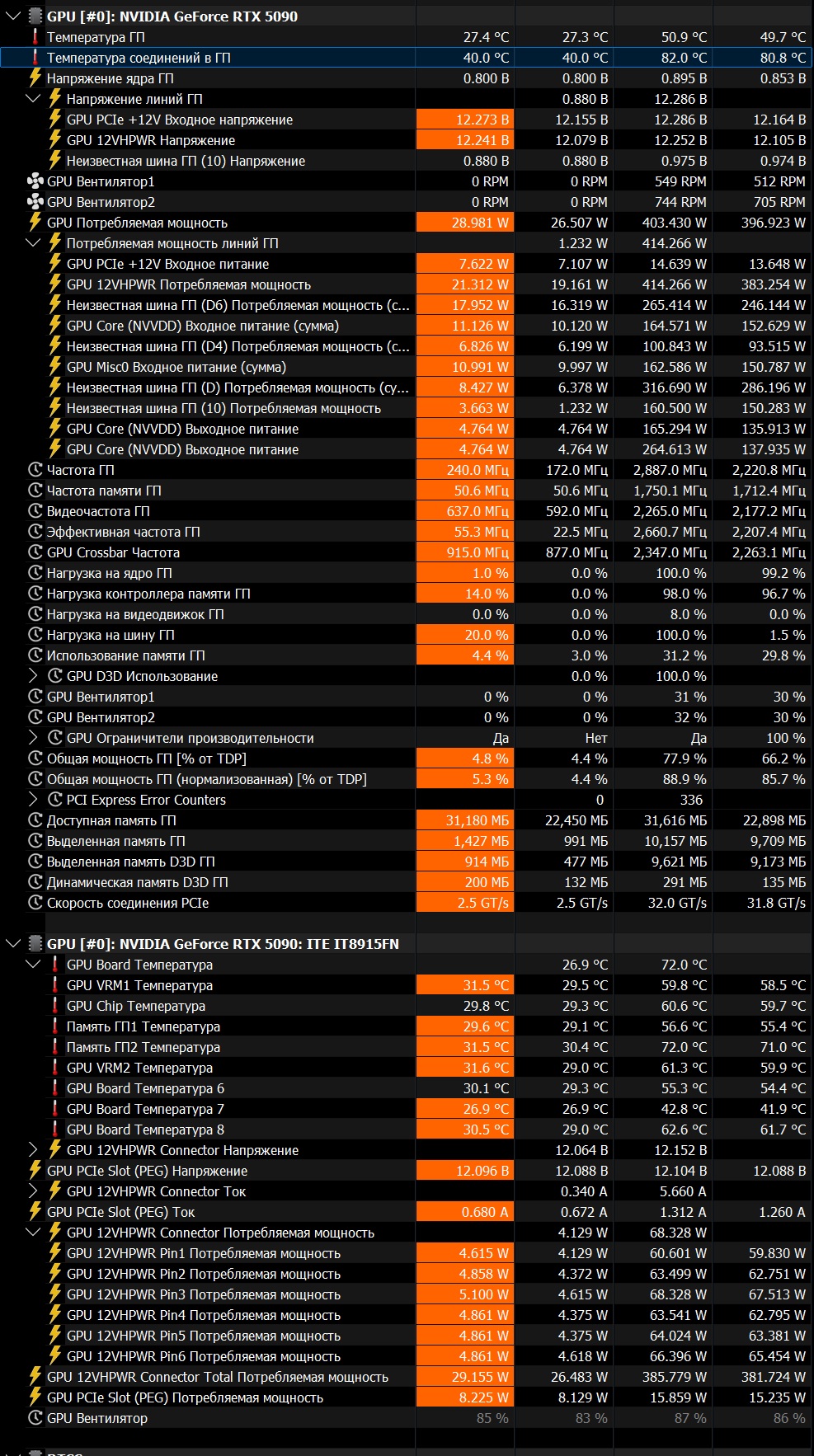Click thermometer icon next to Температура ГП
The width and height of the screenshot is (814, 1456).
35,36
